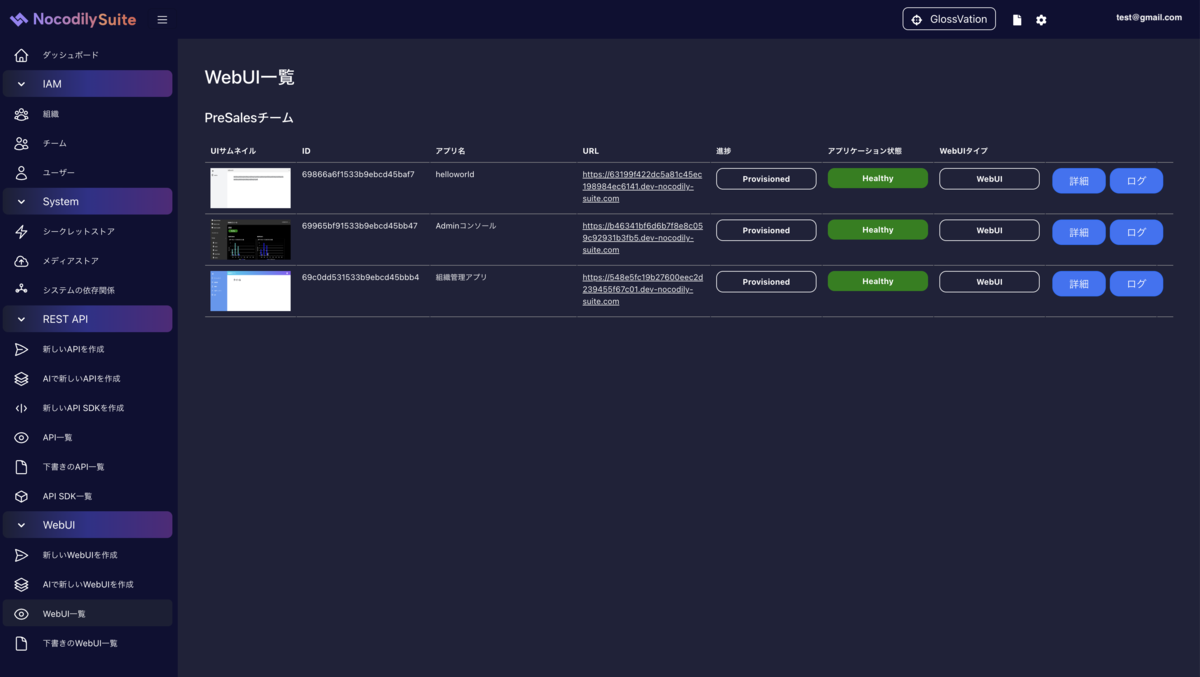1200x677 pixels.
Task: Click the チーム users icon
Action: click(21, 143)
